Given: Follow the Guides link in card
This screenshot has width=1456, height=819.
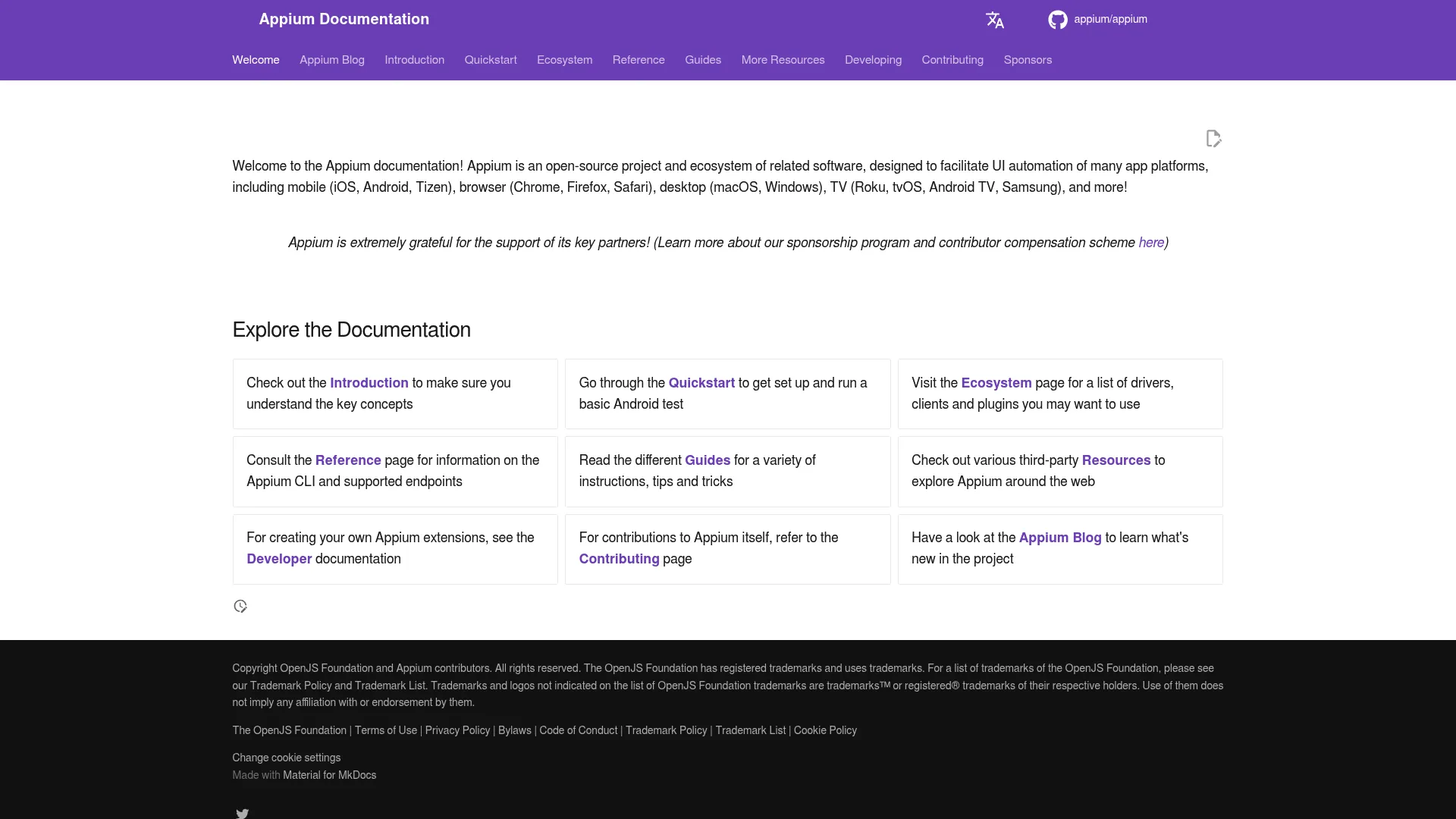Looking at the screenshot, I should click(x=708, y=460).
